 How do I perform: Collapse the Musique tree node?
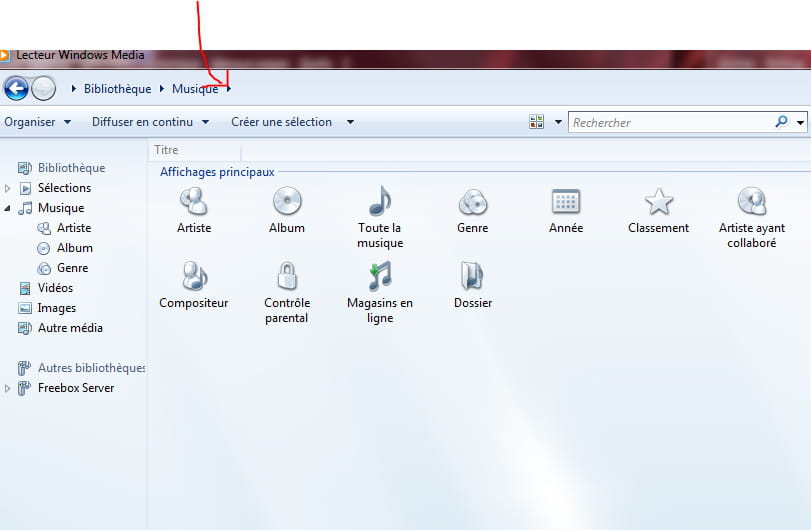click(7, 208)
